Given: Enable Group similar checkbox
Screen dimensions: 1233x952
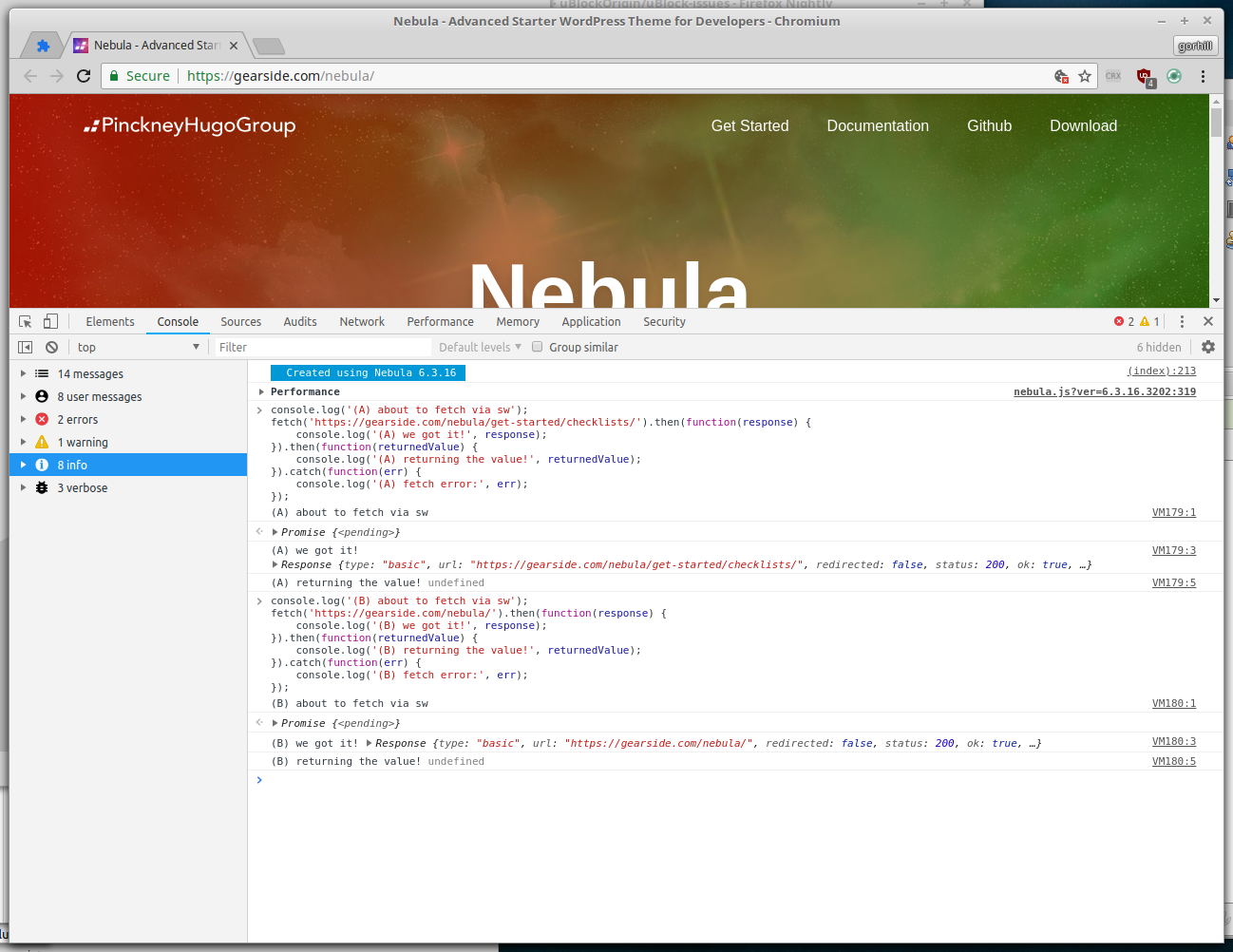Looking at the screenshot, I should coord(538,347).
